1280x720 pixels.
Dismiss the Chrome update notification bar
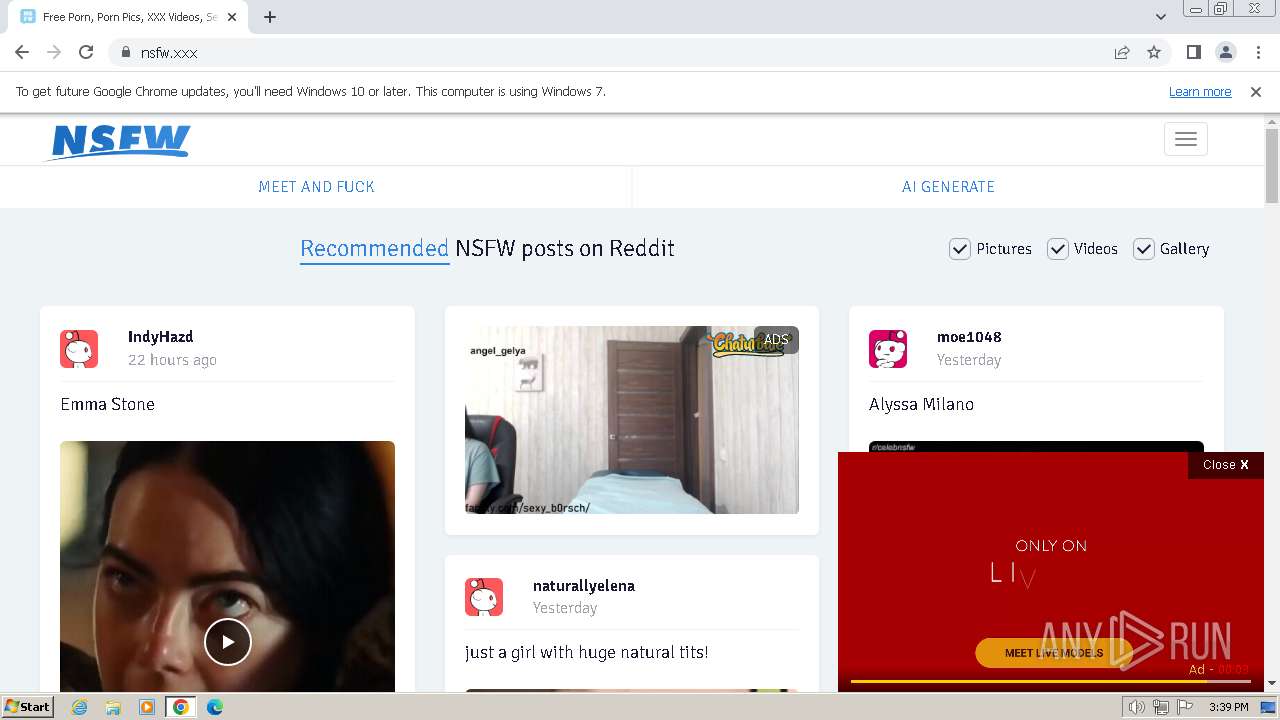tap(1256, 91)
